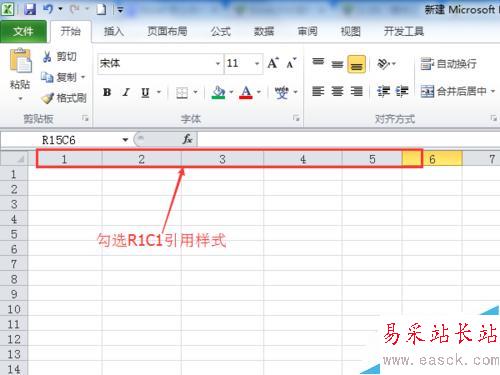The height and width of the screenshot is (375, 500).
Task: Click the Redo icon in quick access toolbar
Action: (74, 9)
